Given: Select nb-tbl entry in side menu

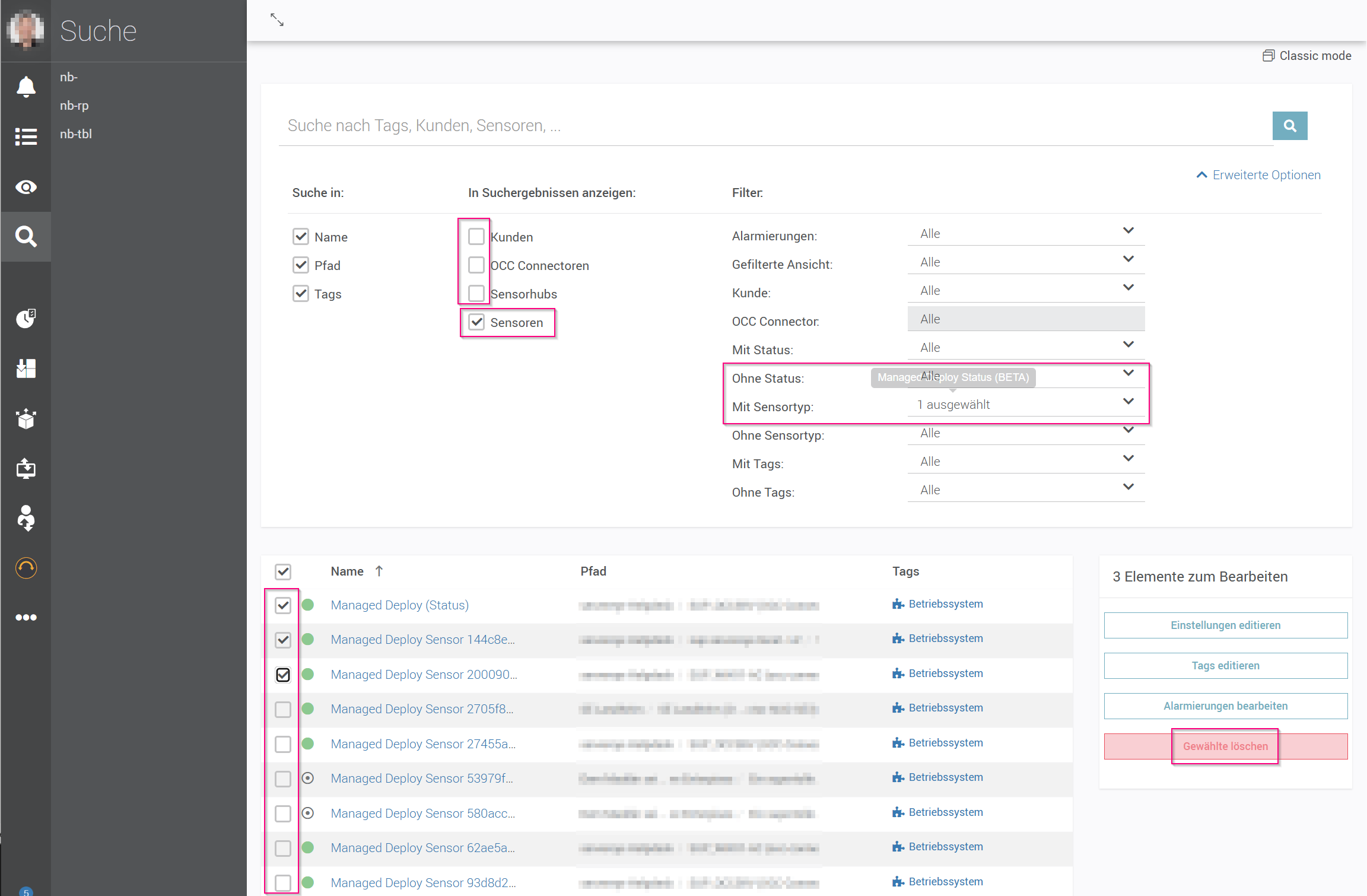Looking at the screenshot, I should pyautogui.click(x=76, y=134).
